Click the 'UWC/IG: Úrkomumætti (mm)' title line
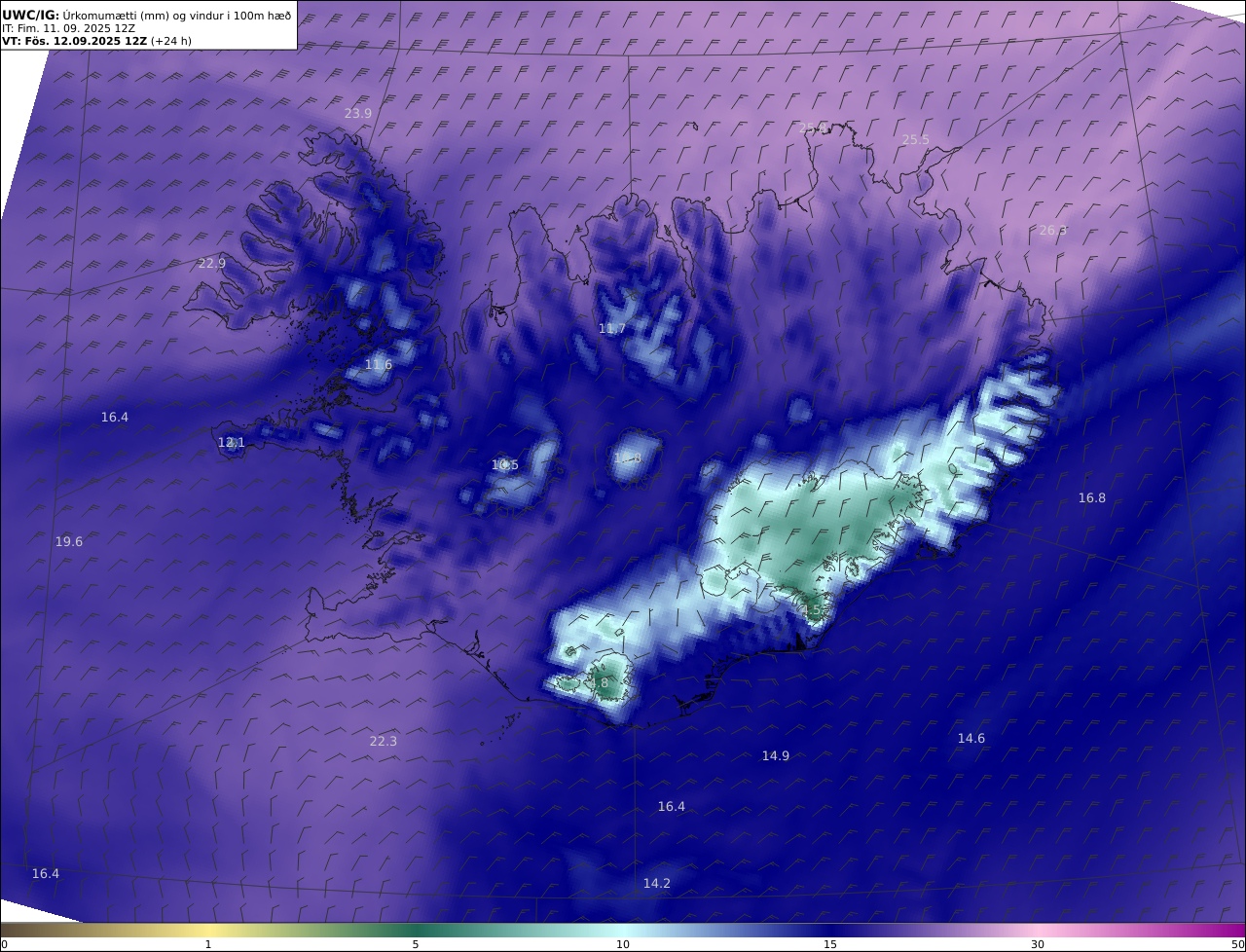Screen dimensions: 1246x952 point(147,15)
